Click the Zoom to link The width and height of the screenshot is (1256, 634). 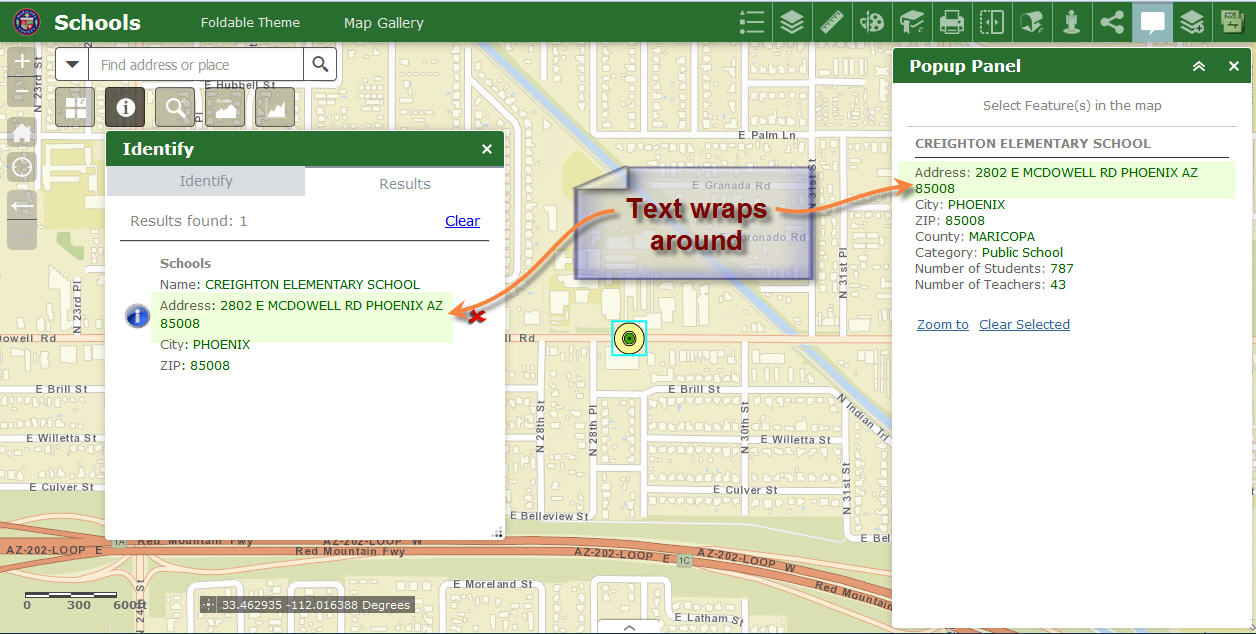point(943,324)
